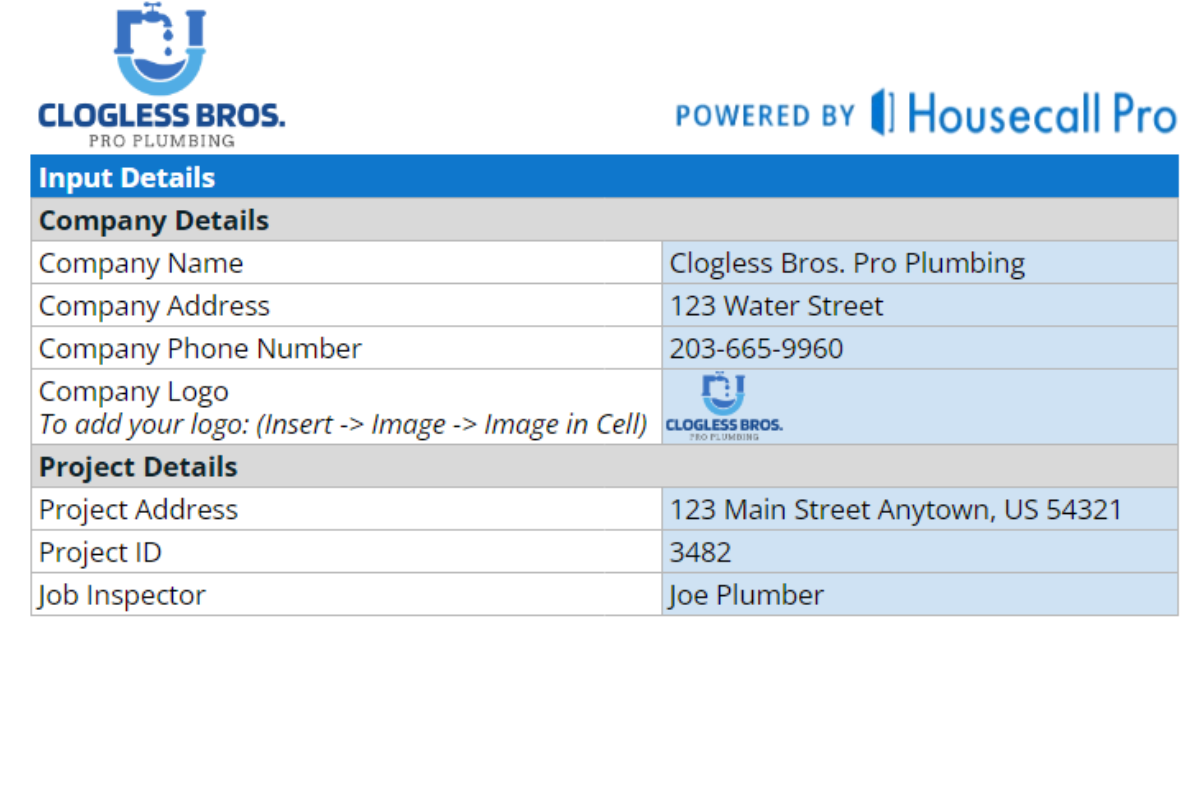Select the Joe Plumber inspector field
This screenshot has width=1200, height=794.
coord(918,595)
